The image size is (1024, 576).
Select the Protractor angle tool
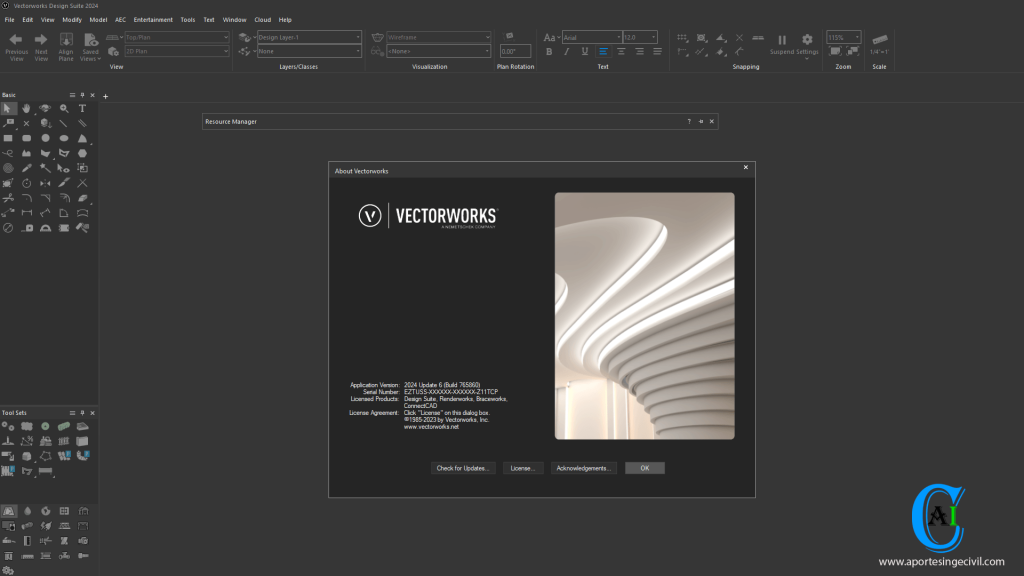pyautogui.click(x=45, y=228)
